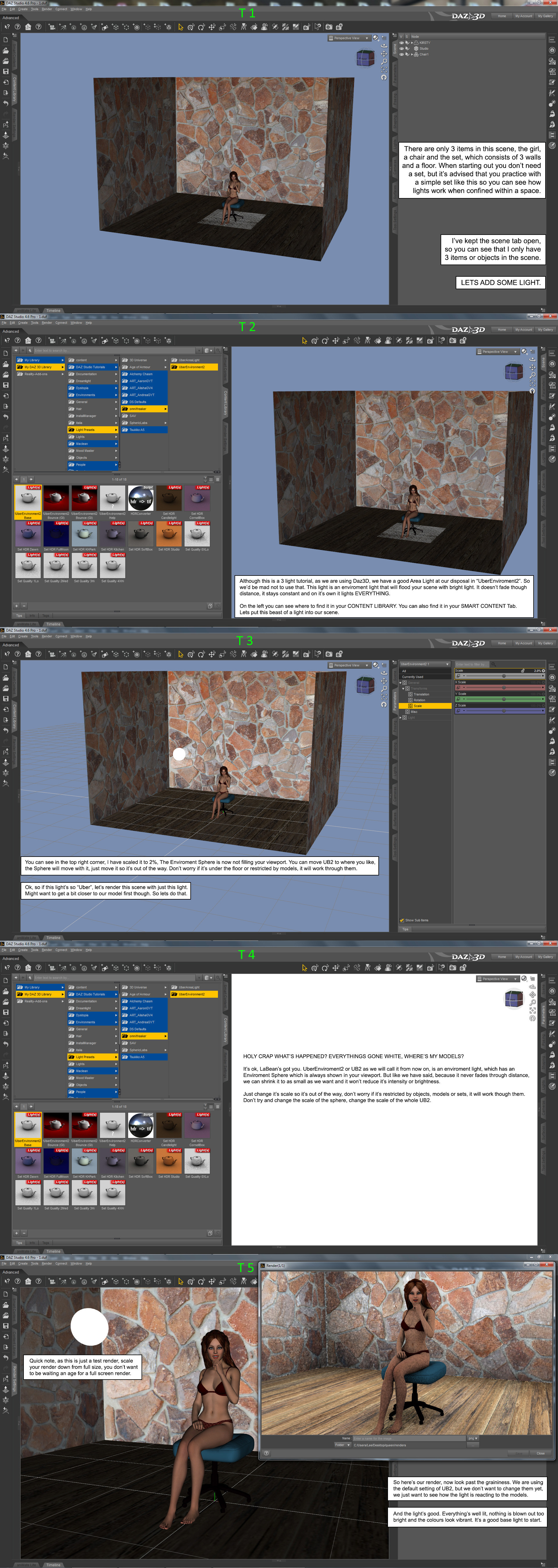The image size is (558, 1568).
Task: Expand the Light group in T3 Parameters
Action: coord(400,718)
